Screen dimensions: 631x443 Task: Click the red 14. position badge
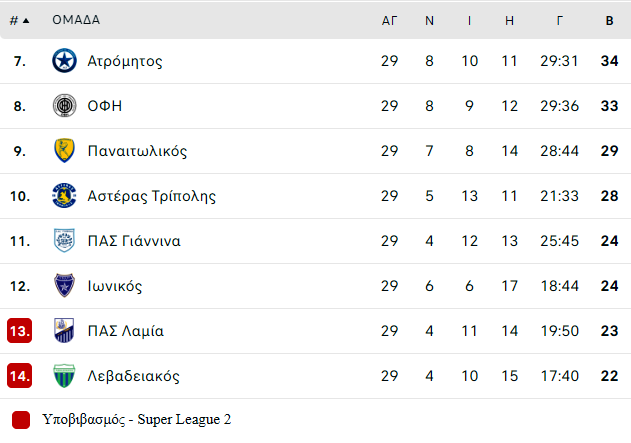[19, 376]
